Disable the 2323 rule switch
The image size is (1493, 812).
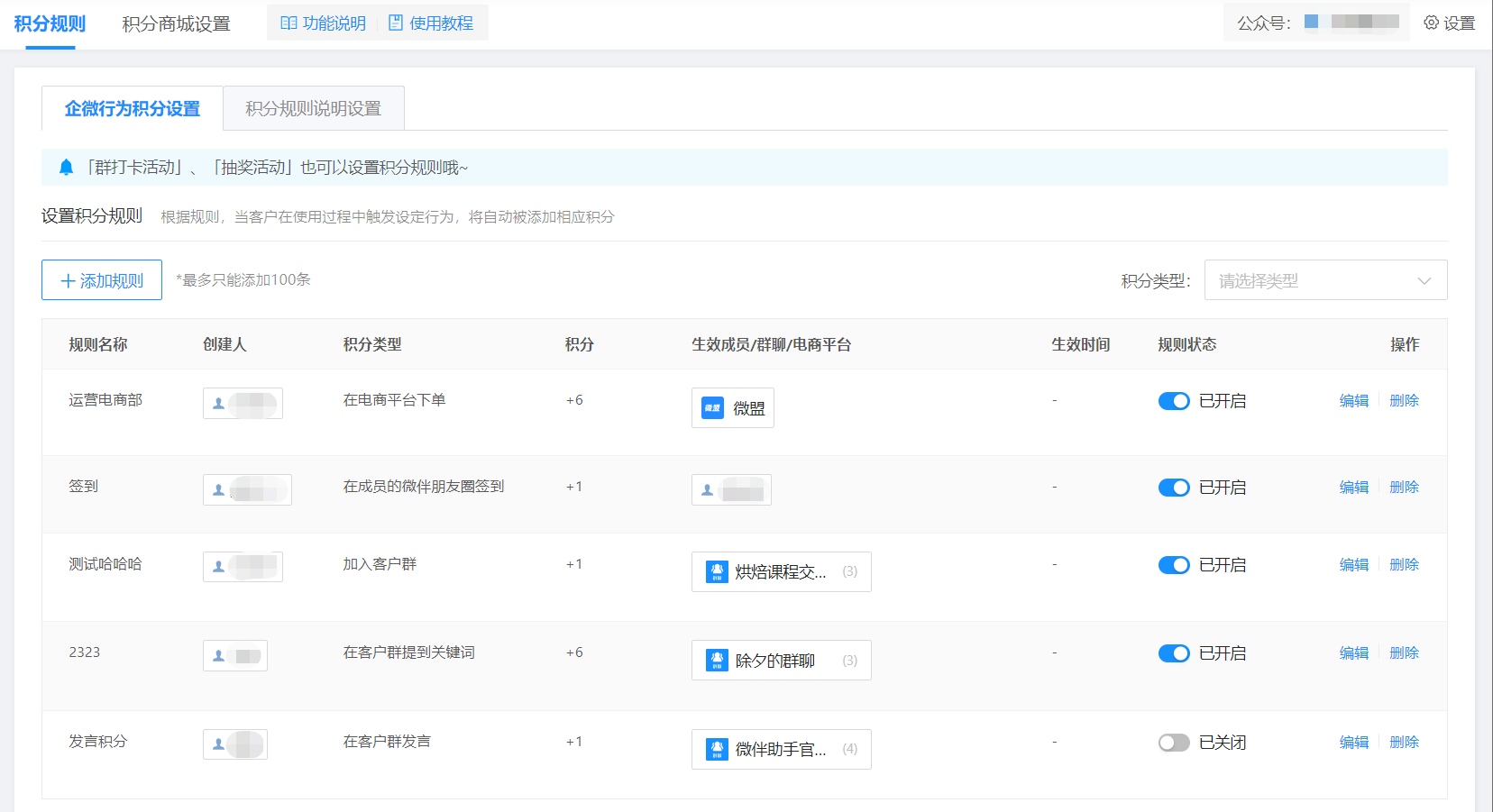(x=1174, y=653)
